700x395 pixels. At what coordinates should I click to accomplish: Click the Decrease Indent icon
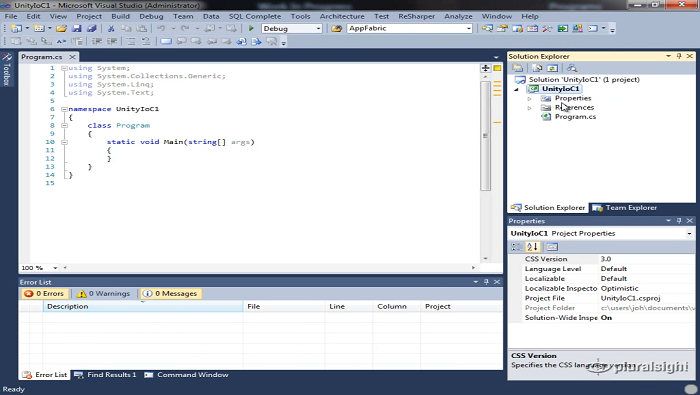point(96,42)
